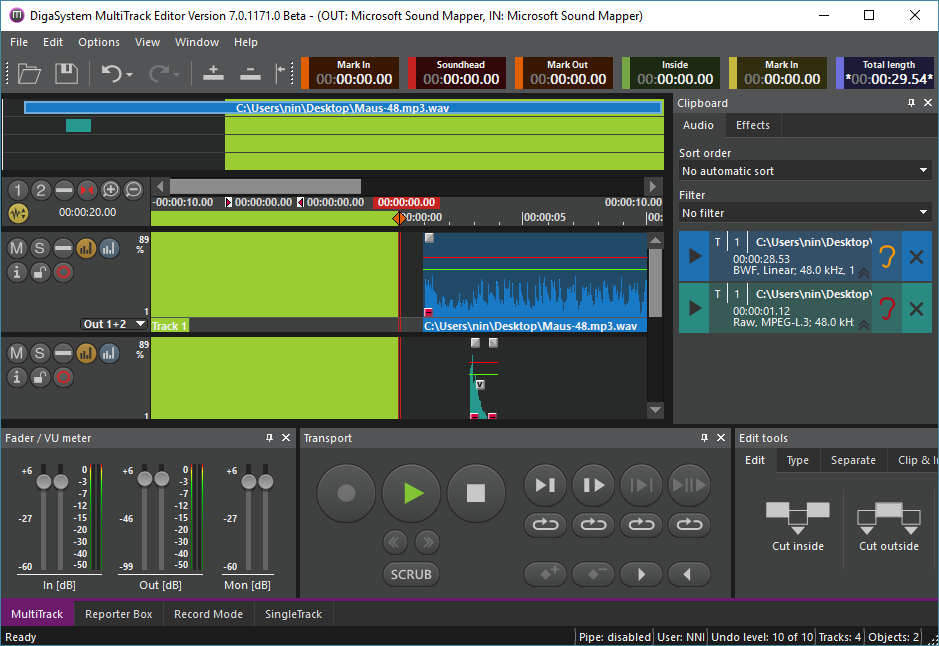The width and height of the screenshot is (939, 646).
Task: Play the BWF Linear clipboard clip
Action: pyautogui.click(x=693, y=257)
